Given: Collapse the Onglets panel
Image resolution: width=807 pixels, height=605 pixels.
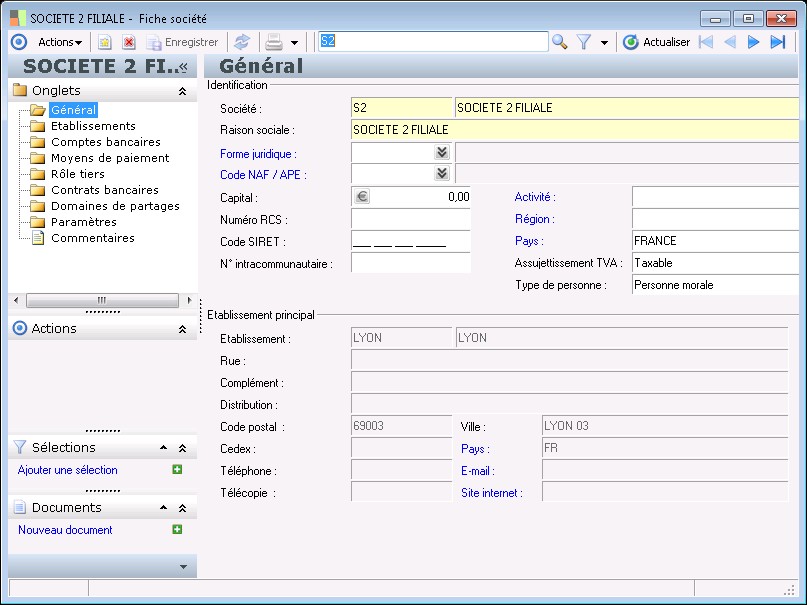Looking at the screenshot, I should click(182, 91).
